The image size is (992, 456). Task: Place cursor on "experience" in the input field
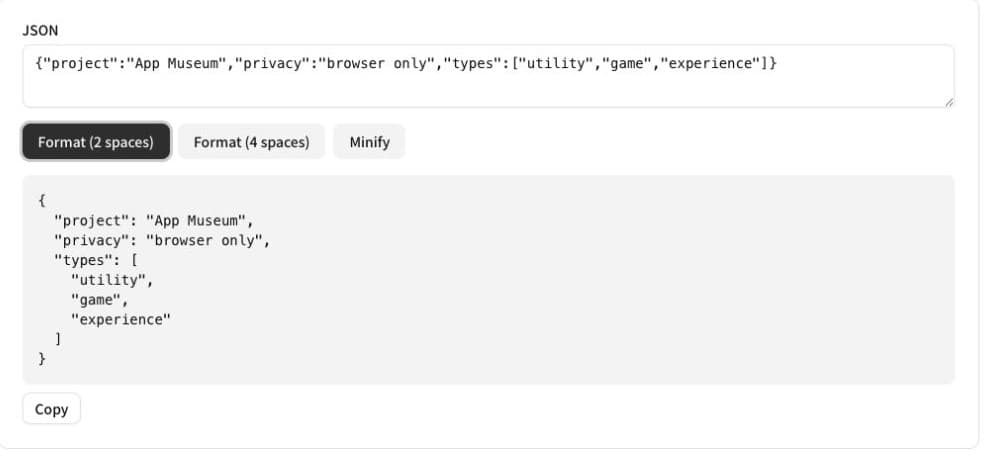click(x=709, y=64)
